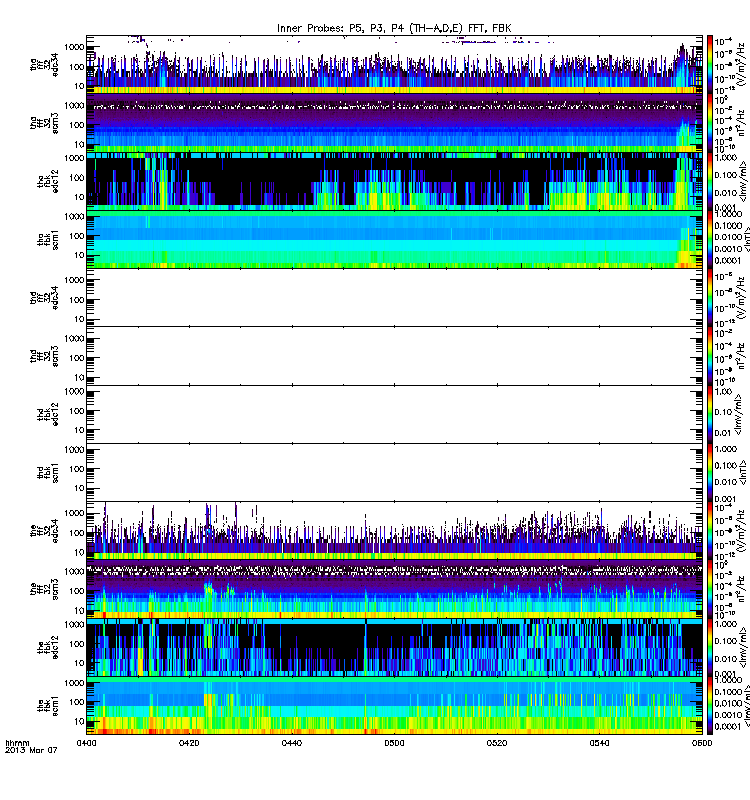
Task: Click the 'the fff 32 edc34' panel label
Action: tap(44, 531)
